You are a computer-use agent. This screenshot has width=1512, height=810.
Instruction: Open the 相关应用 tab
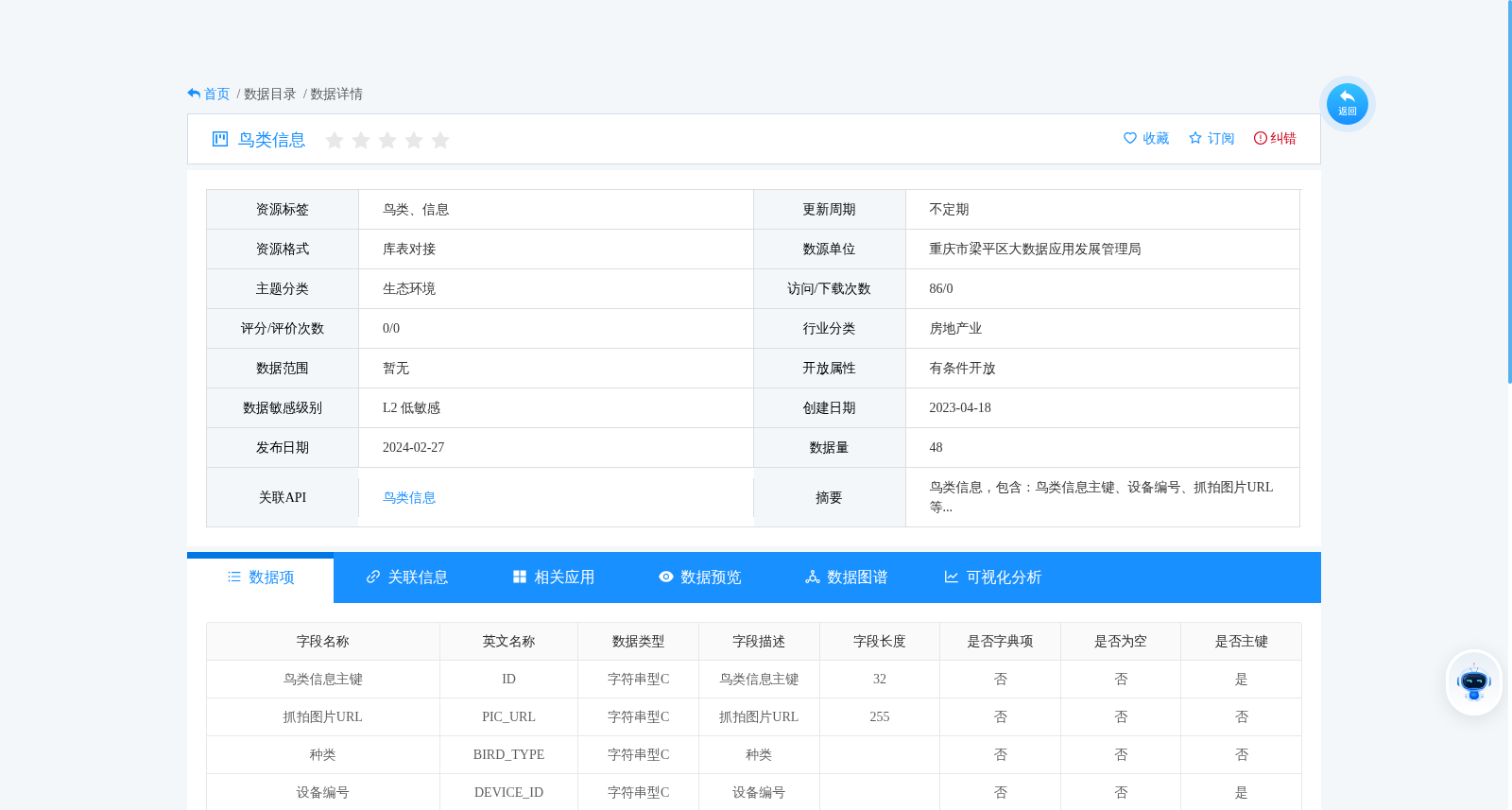point(554,577)
